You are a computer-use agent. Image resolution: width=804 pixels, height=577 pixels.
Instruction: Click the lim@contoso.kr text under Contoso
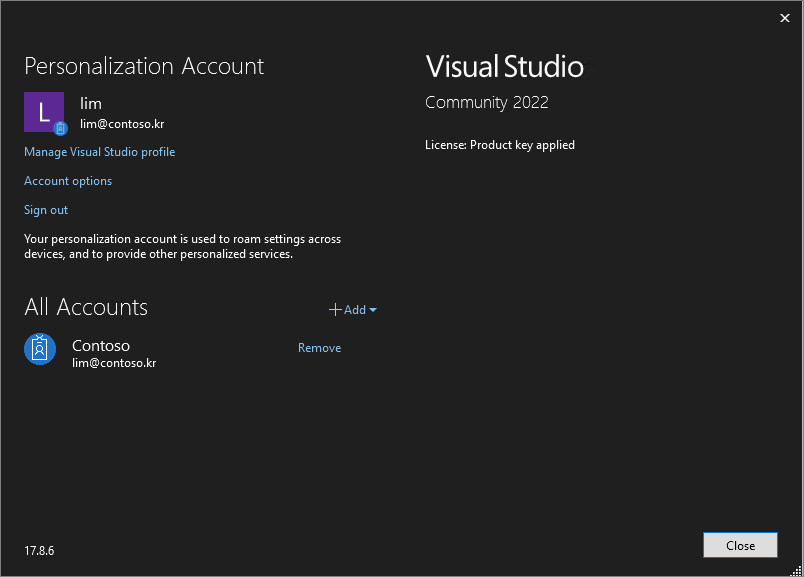(114, 363)
